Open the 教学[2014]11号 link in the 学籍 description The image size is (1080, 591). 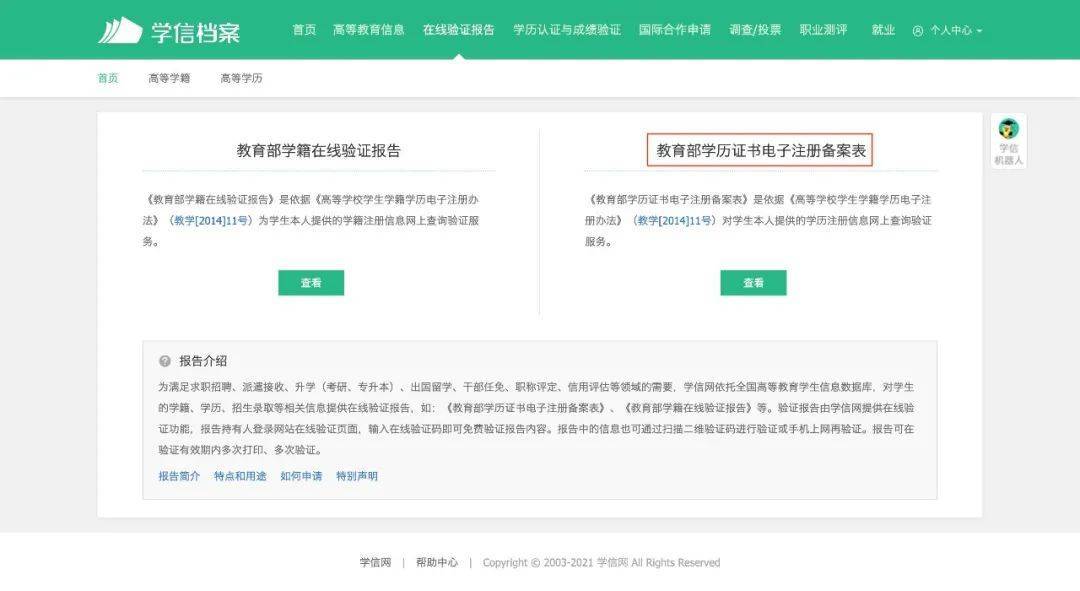pos(211,220)
